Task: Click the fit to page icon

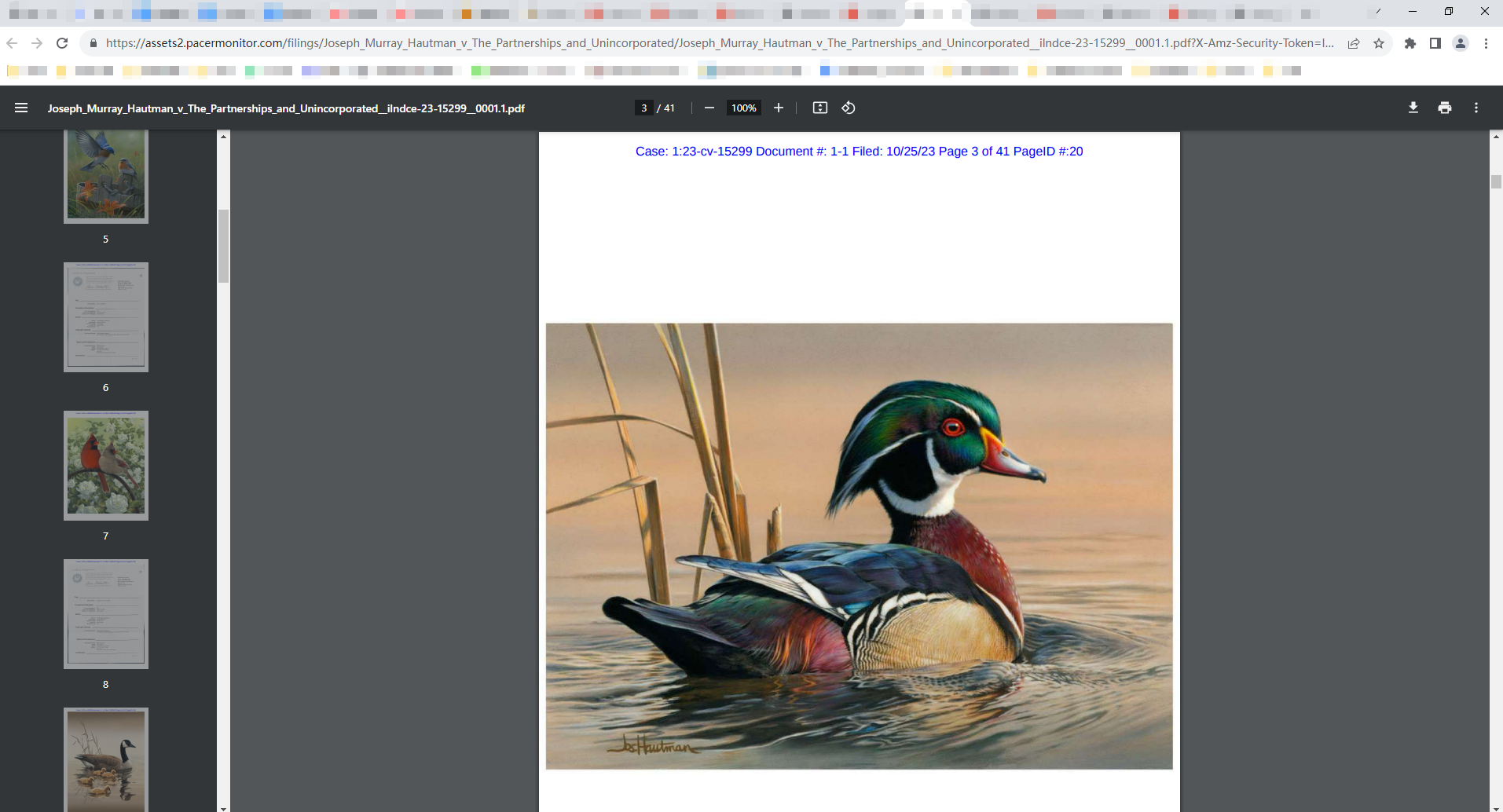Action: click(819, 108)
